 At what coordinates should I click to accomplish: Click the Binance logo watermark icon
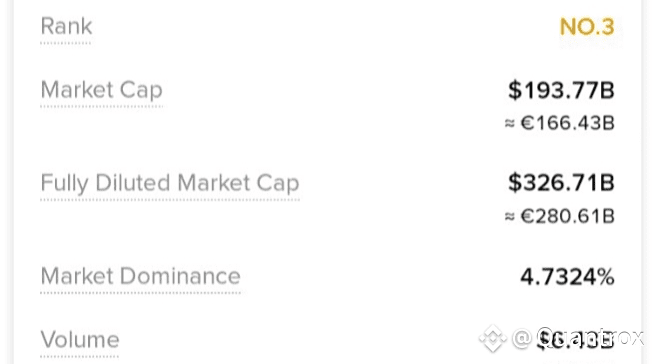(493, 339)
